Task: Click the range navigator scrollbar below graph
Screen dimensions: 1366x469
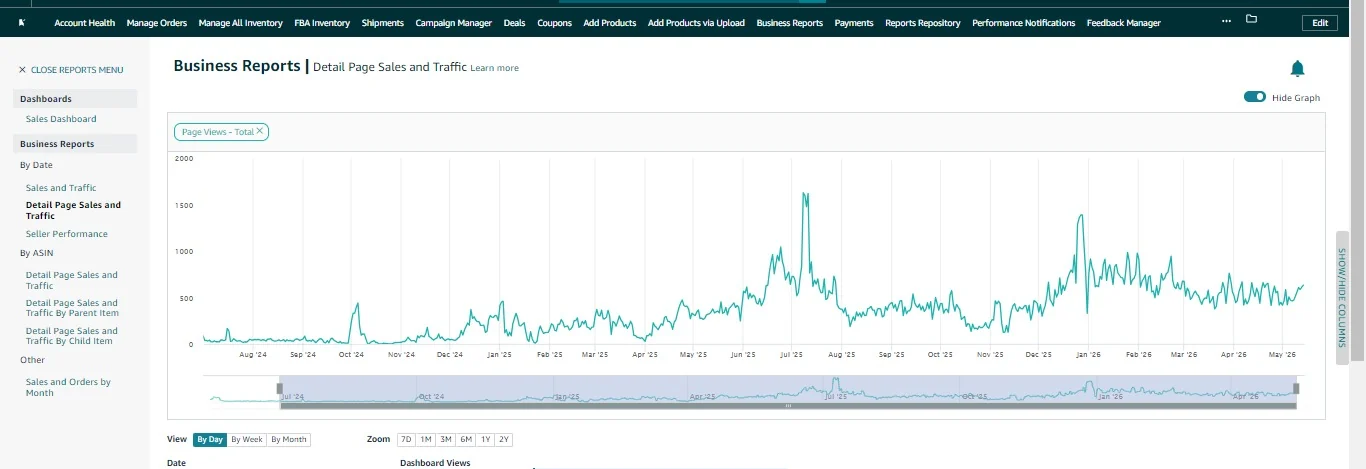Action: click(x=788, y=406)
